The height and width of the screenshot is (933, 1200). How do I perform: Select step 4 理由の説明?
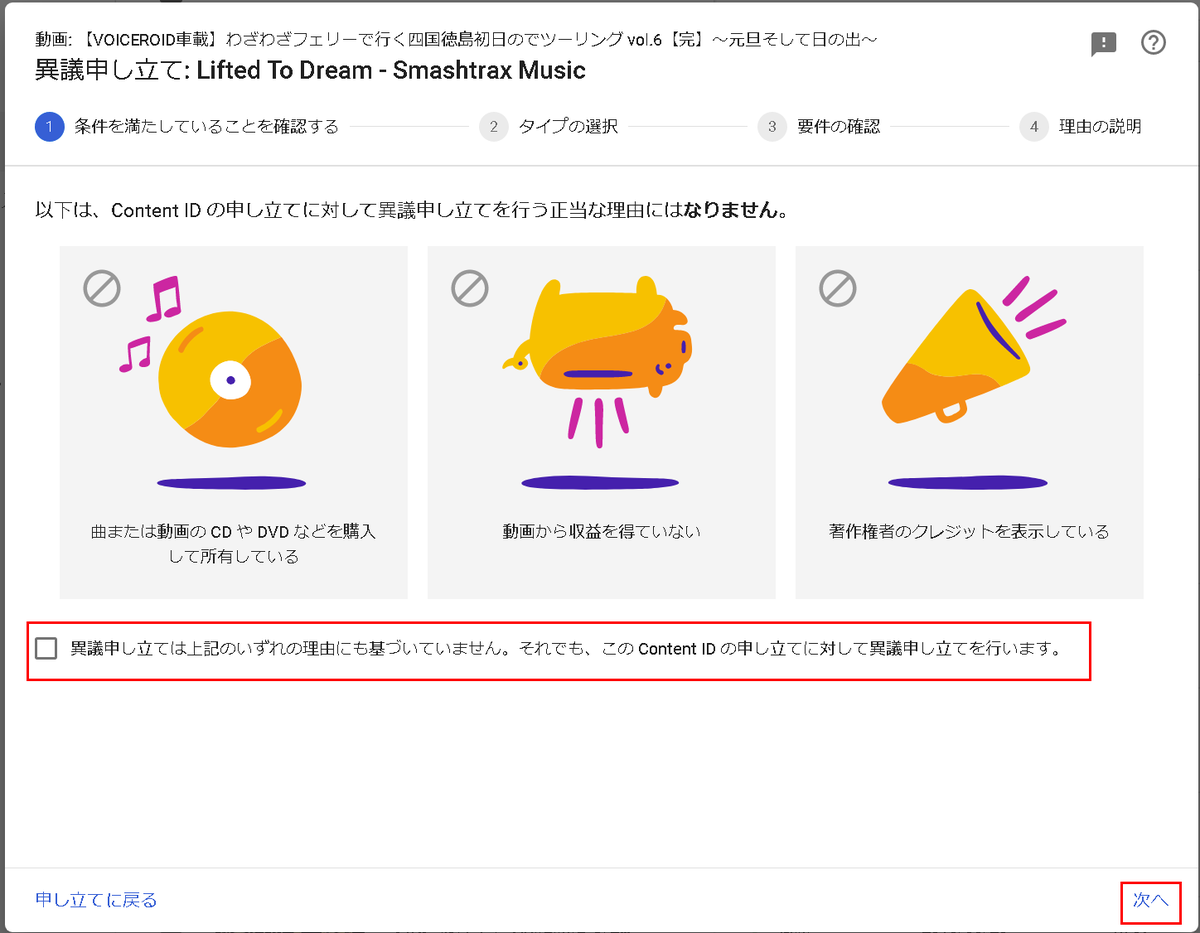[1081, 127]
